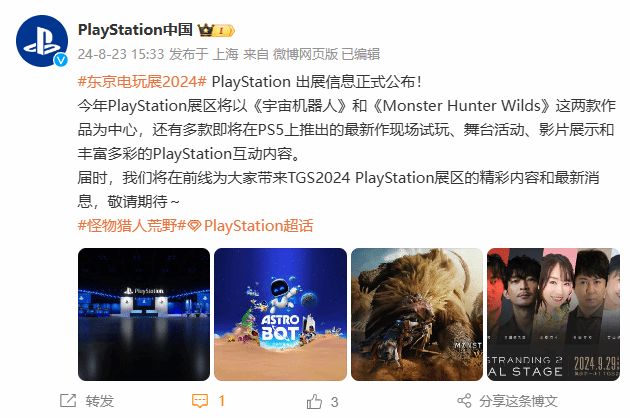Click the diamond super-topic icon
The height and width of the screenshot is (418, 630).
pyautogui.click(x=194, y=226)
